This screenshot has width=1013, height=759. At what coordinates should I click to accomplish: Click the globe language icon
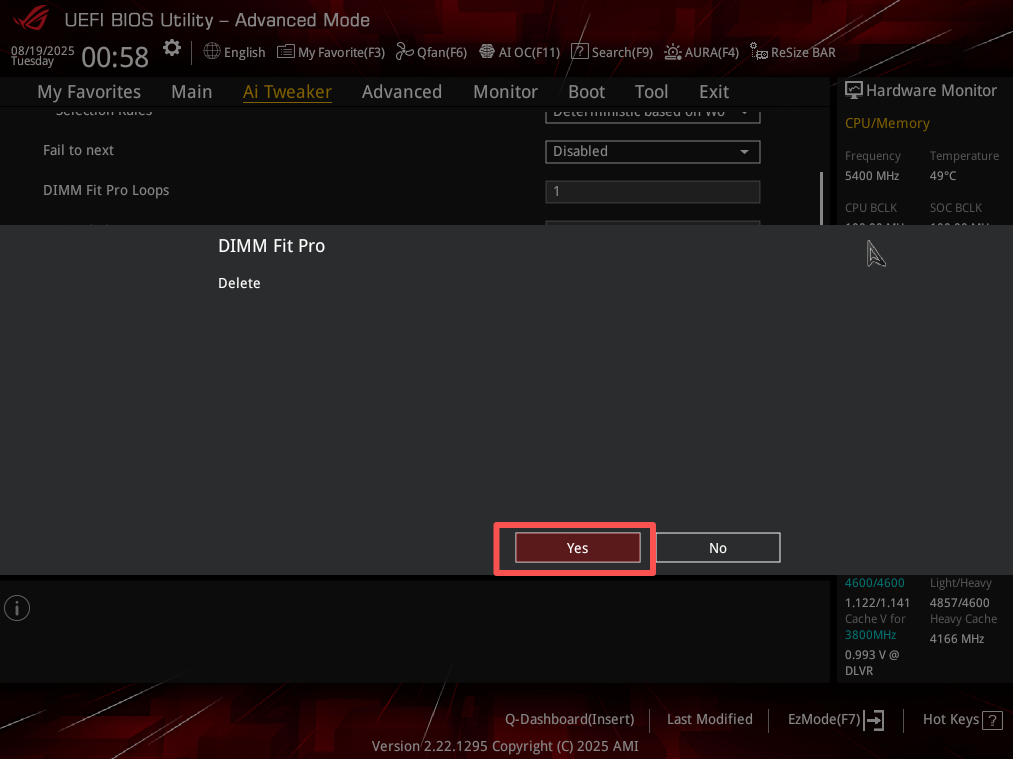click(x=212, y=51)
